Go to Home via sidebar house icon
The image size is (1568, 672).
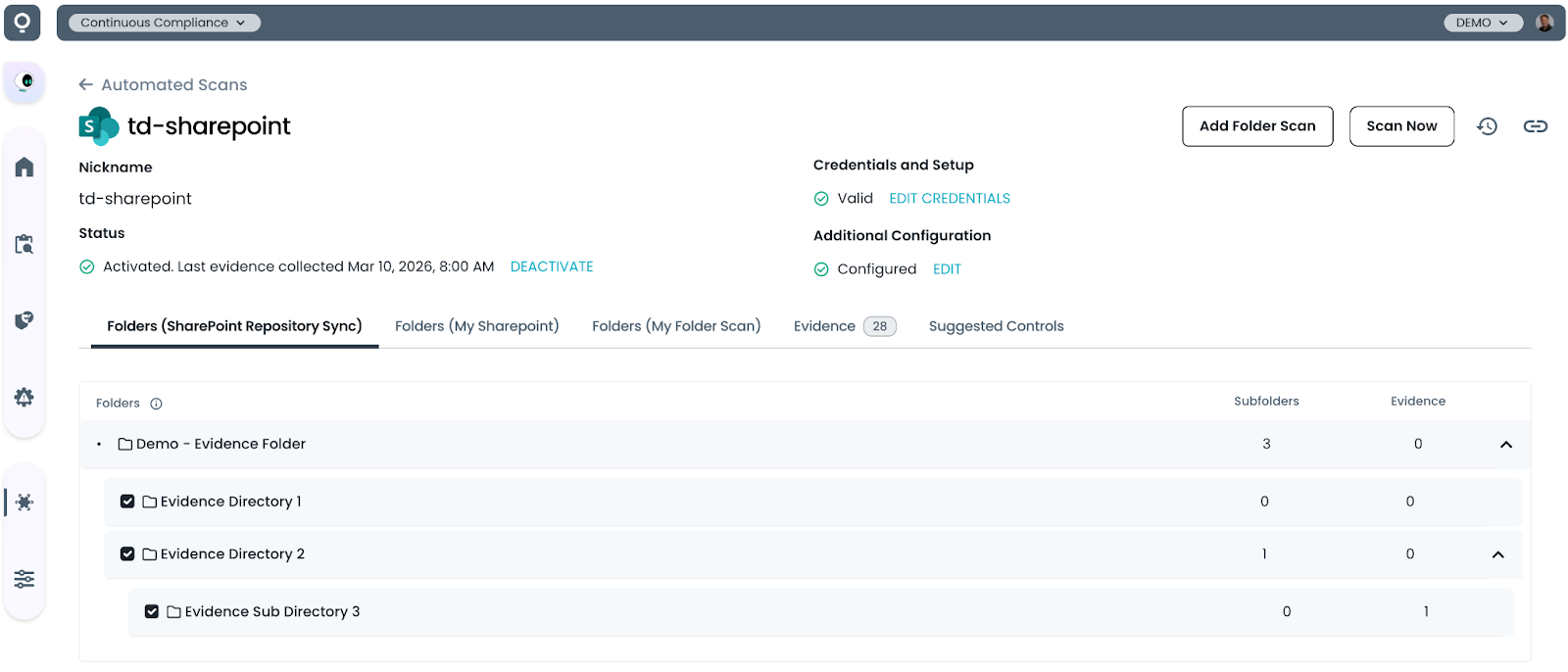24,167
